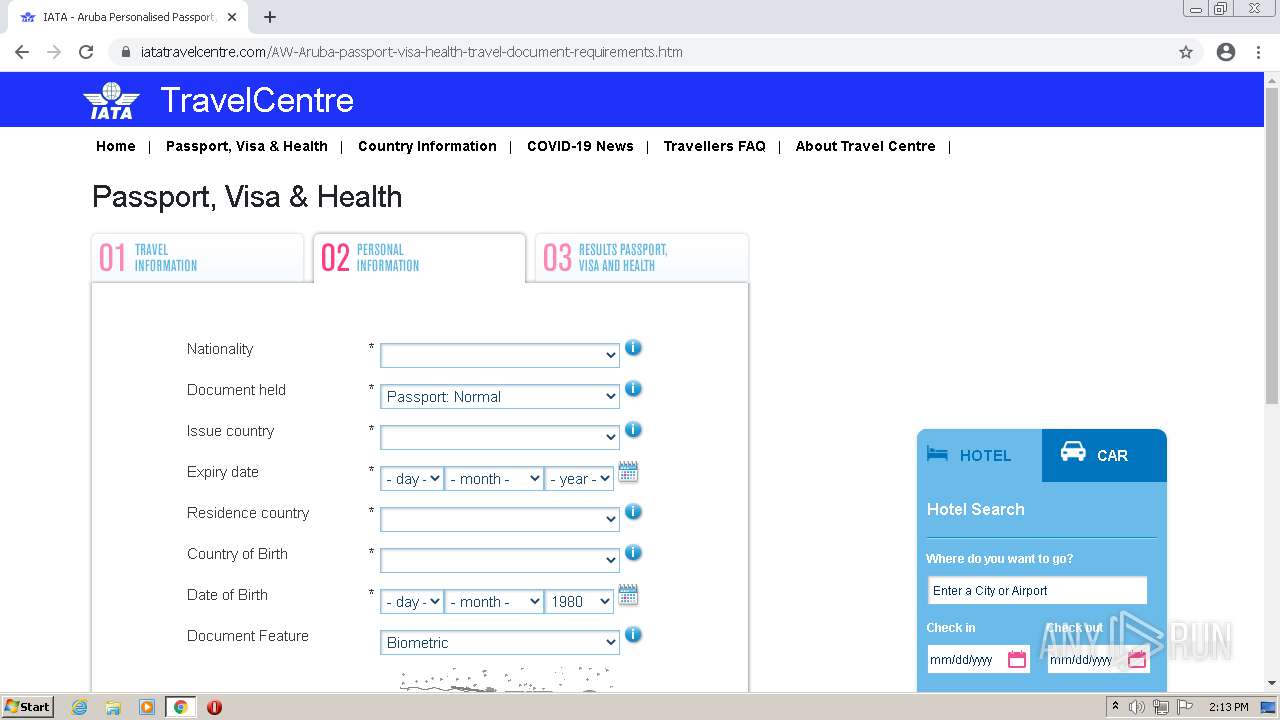Expand the Issue country dropdown
Screen dimensions: 1280x720
[x=500, y=438]
